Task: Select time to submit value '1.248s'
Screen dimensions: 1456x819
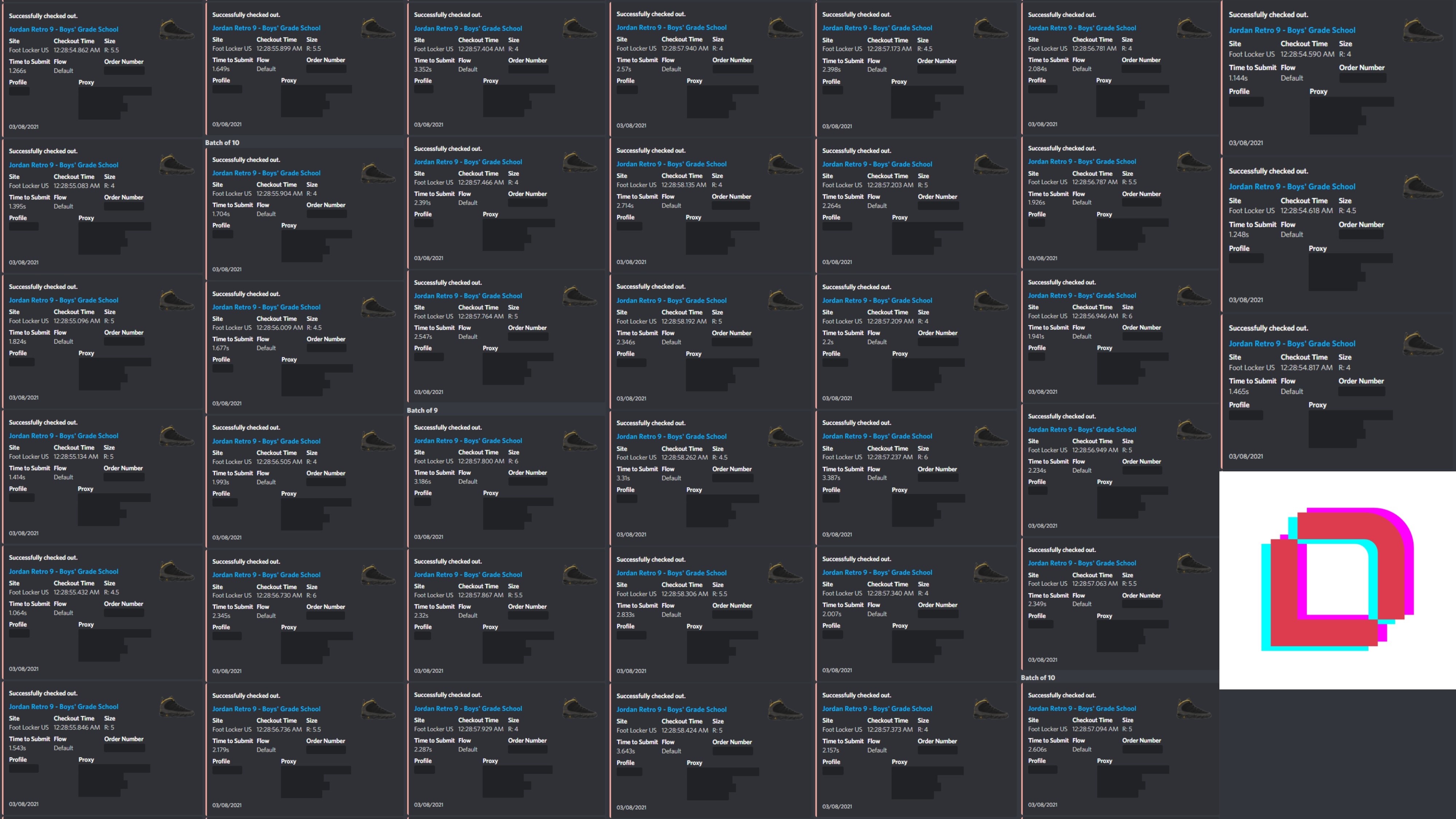Action: click(x=1238, y=234)
